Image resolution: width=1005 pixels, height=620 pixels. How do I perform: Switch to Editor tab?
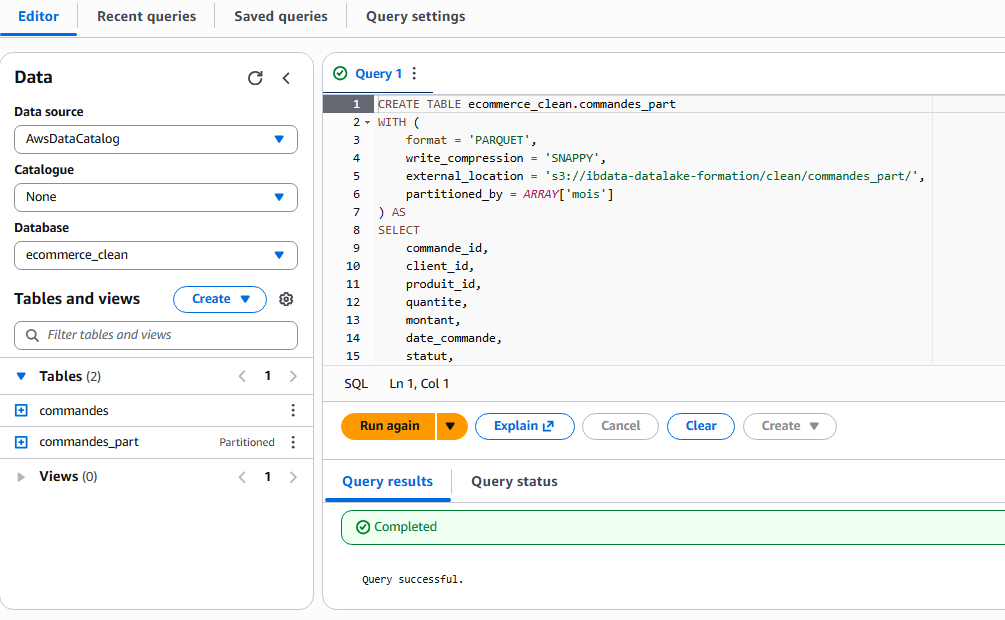coord(38,17)
